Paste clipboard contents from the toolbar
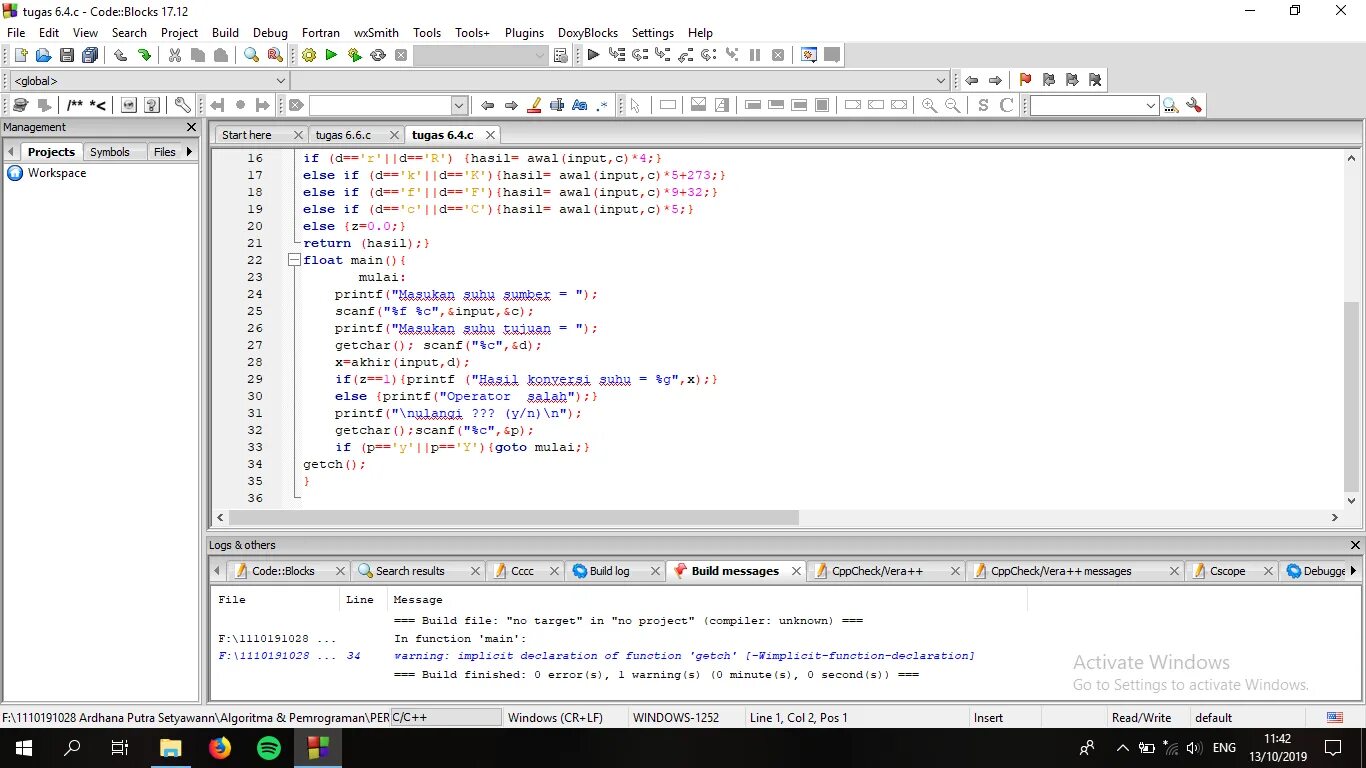Screen dimensions: 1366x768 coord(221,55)
